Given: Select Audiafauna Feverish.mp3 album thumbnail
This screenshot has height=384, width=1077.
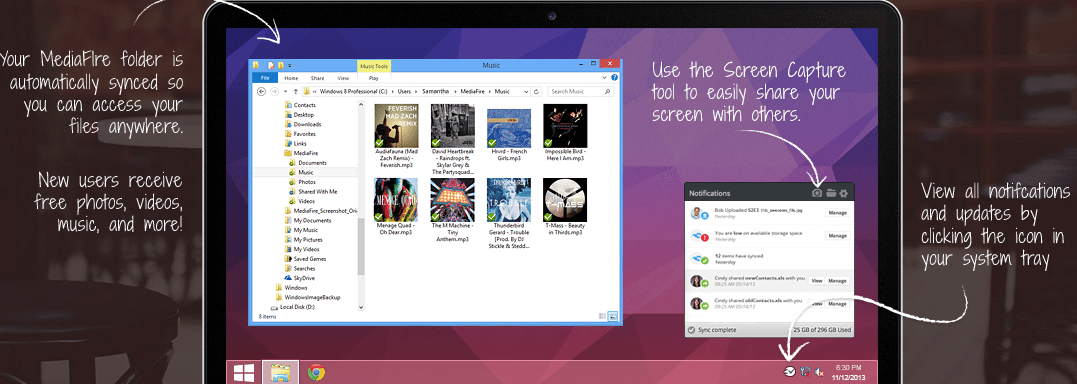Looking at the screenshot, I should coord(397,126).
